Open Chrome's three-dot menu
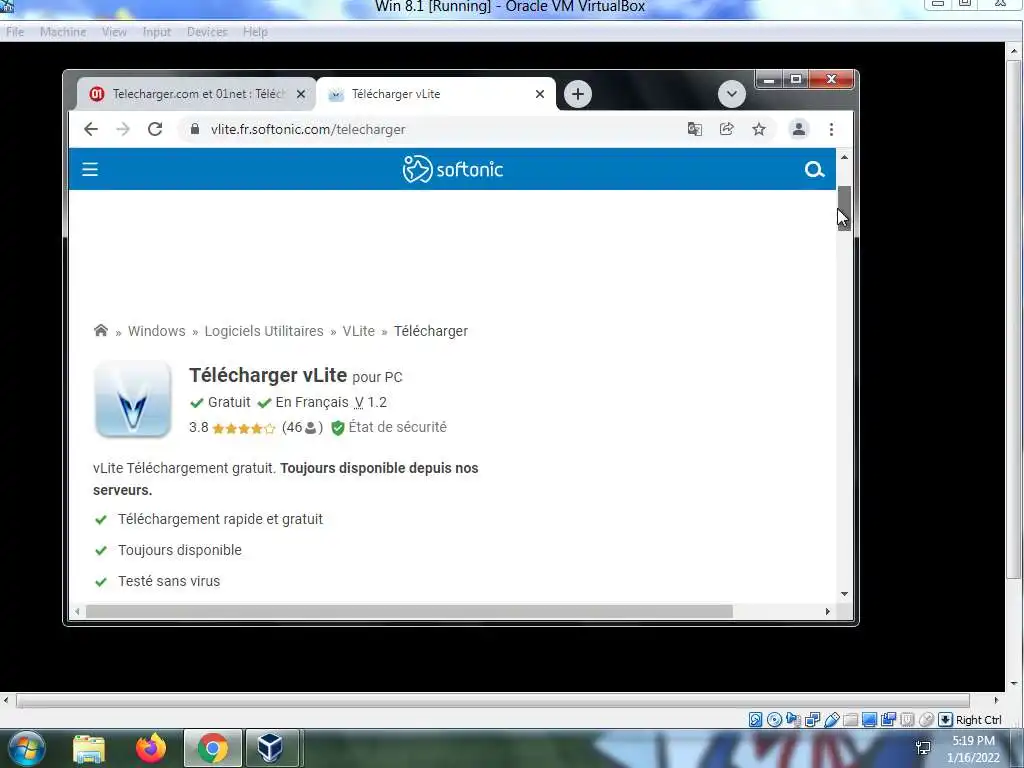 pos(831,129)
